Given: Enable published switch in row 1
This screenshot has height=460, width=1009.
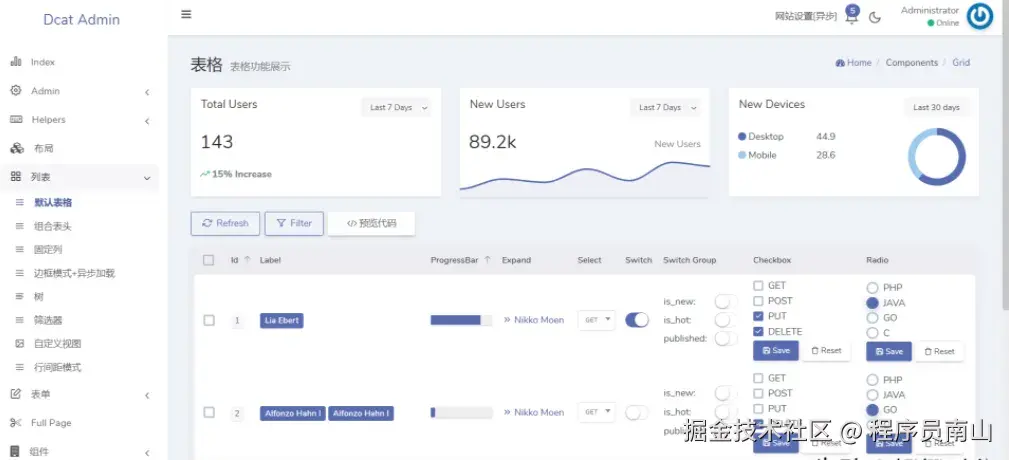Looking at the screenshot, I should [726, 338].
